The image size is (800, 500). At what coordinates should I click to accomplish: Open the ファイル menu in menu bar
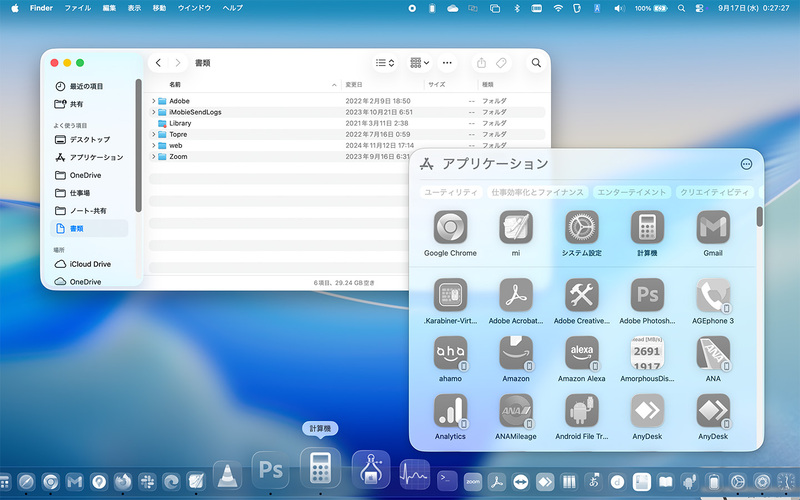(x=77, y=8)
